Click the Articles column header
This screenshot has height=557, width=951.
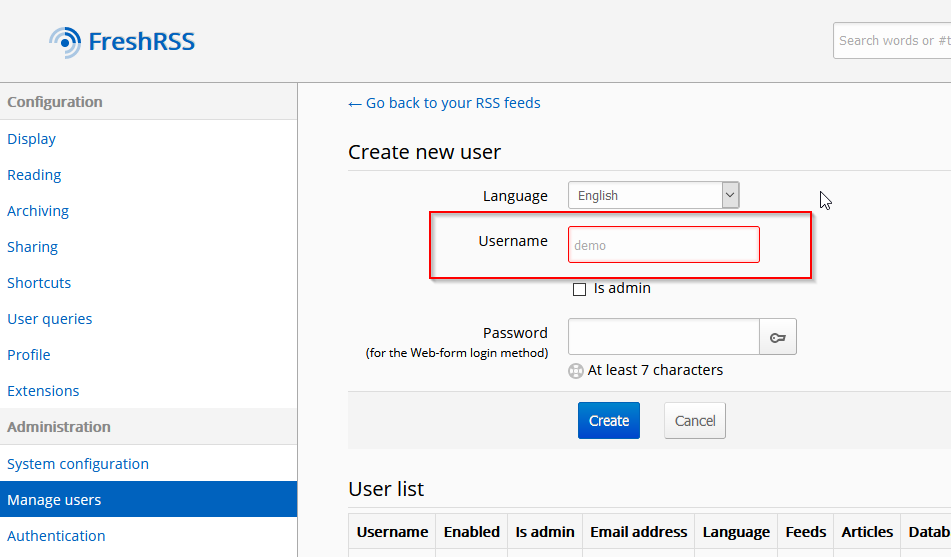click(867, 532)
